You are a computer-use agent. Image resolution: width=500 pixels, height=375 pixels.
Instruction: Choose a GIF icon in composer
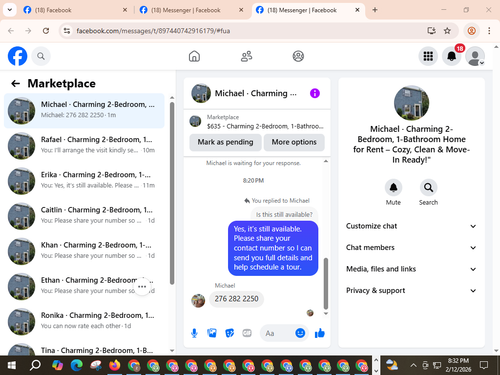click(x=247, y=333)
